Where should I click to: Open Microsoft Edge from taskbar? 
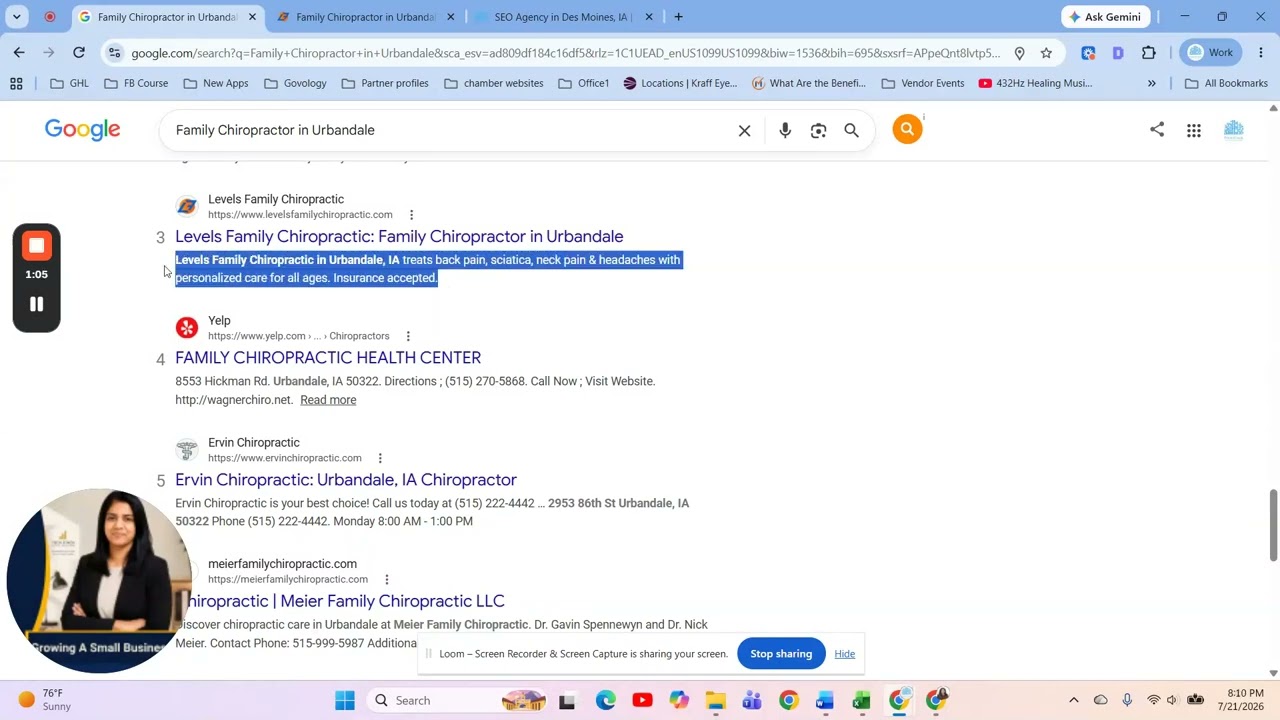606,700
